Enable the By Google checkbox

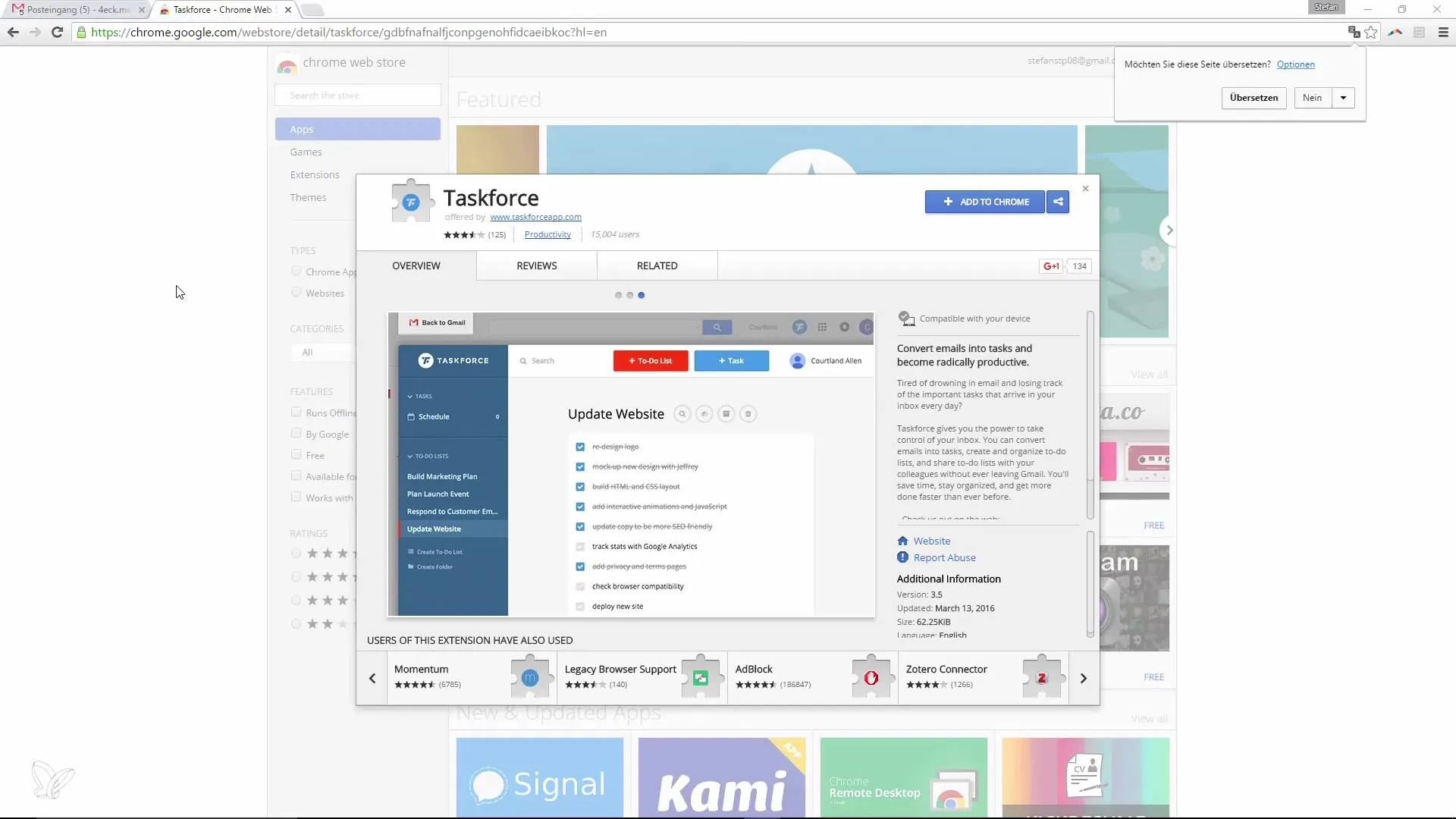(x=297, y=433)
